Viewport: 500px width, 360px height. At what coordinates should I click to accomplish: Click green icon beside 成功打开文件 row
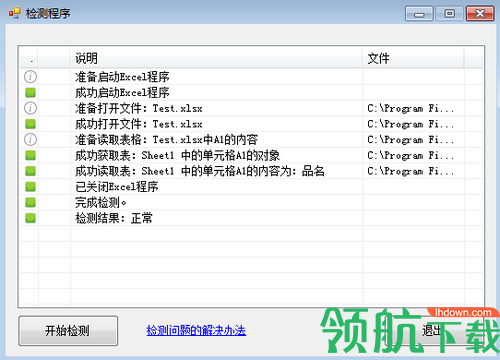pos(30,124)
